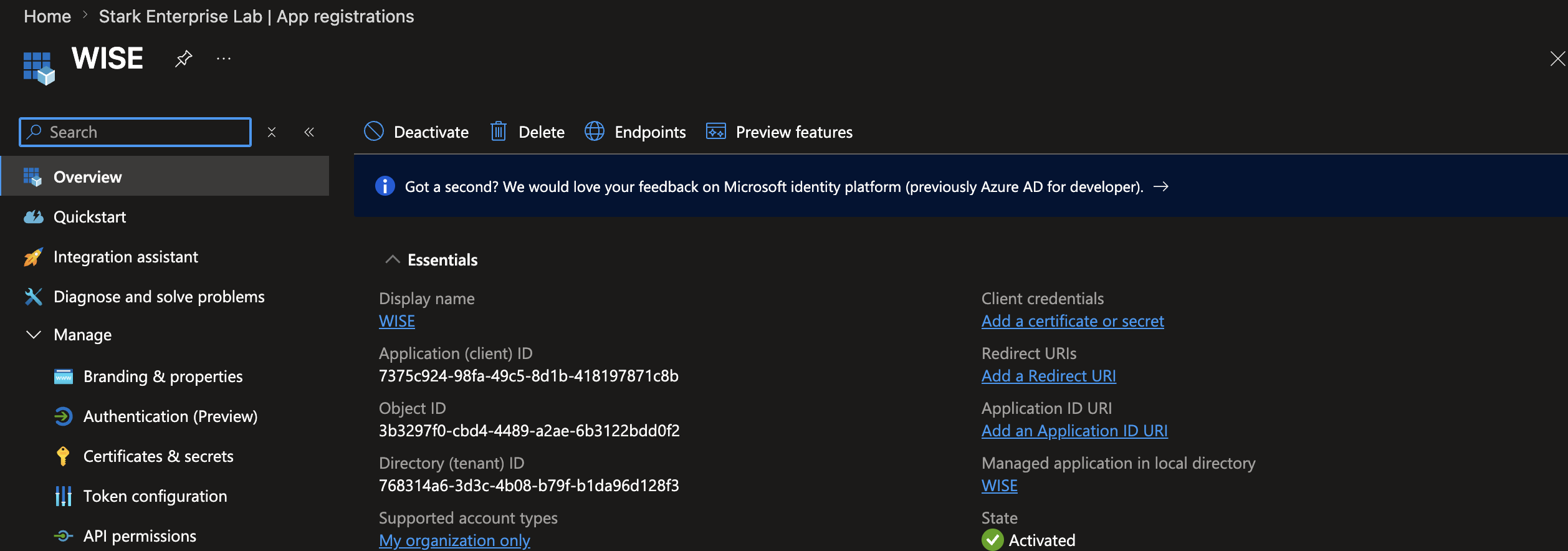Click the API permissions icon
Screen dimensions: 1568x551
click(63, 535)
